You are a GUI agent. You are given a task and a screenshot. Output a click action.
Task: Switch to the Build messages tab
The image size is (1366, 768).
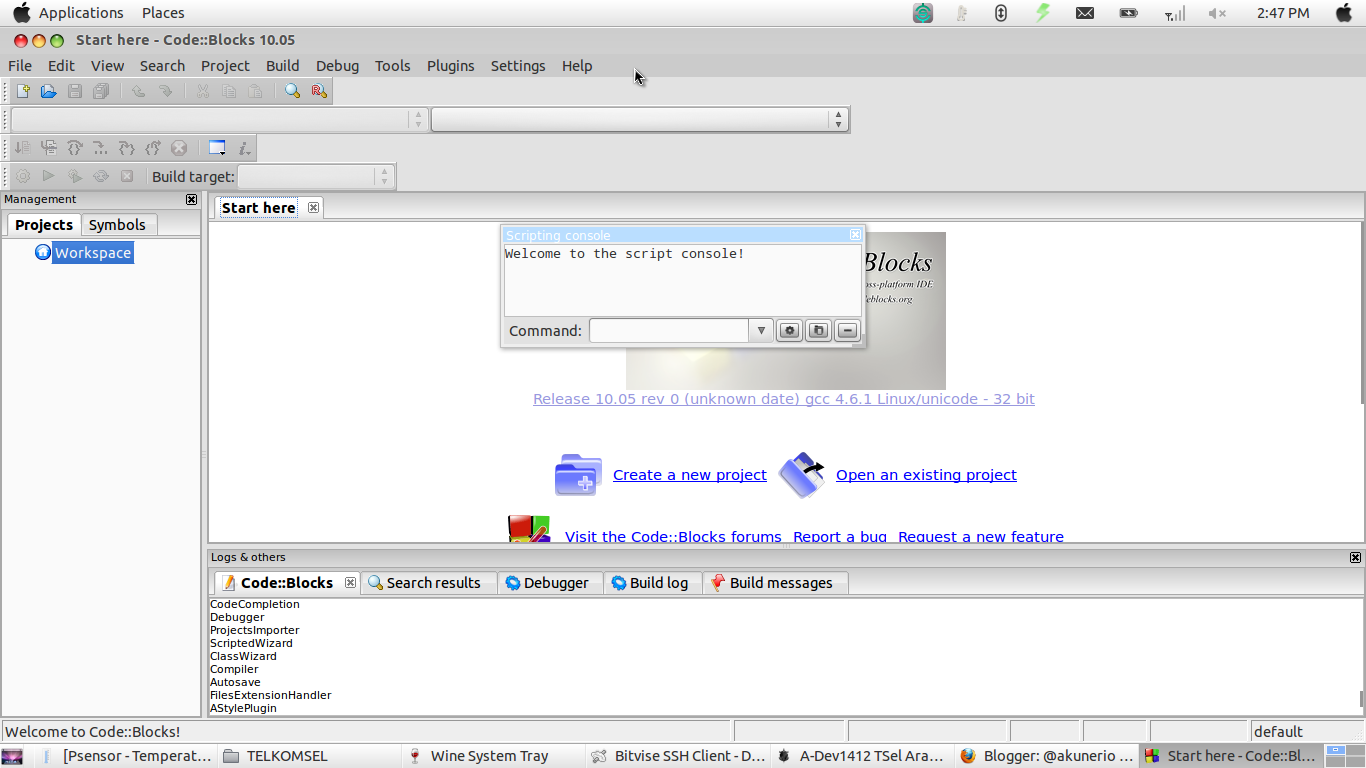pyautogui.click(x=776, y=583)
